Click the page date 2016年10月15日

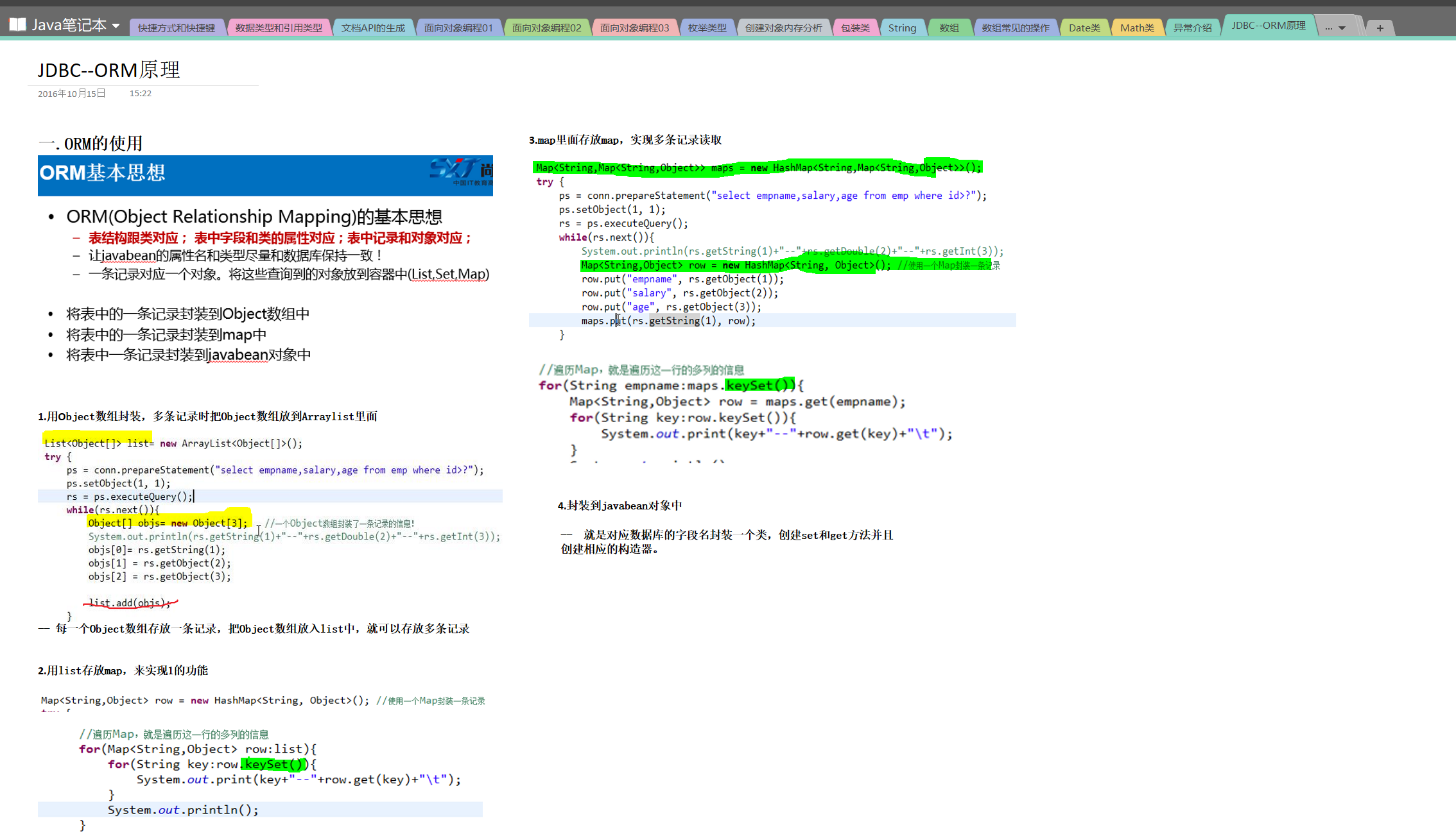click(71, 94)
